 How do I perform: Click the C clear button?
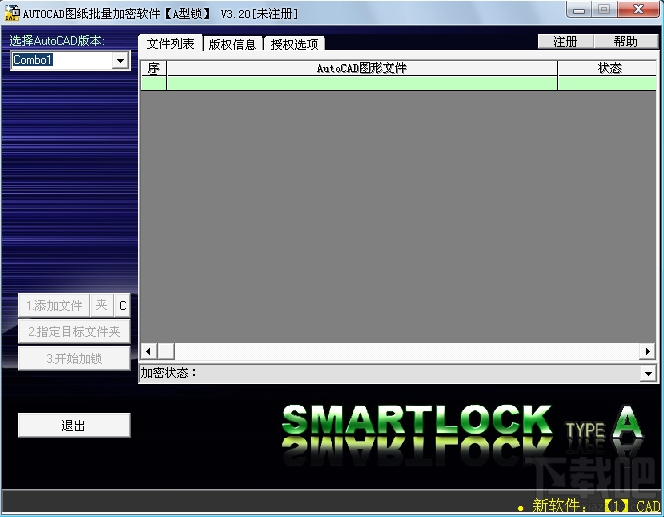point(122,305)
